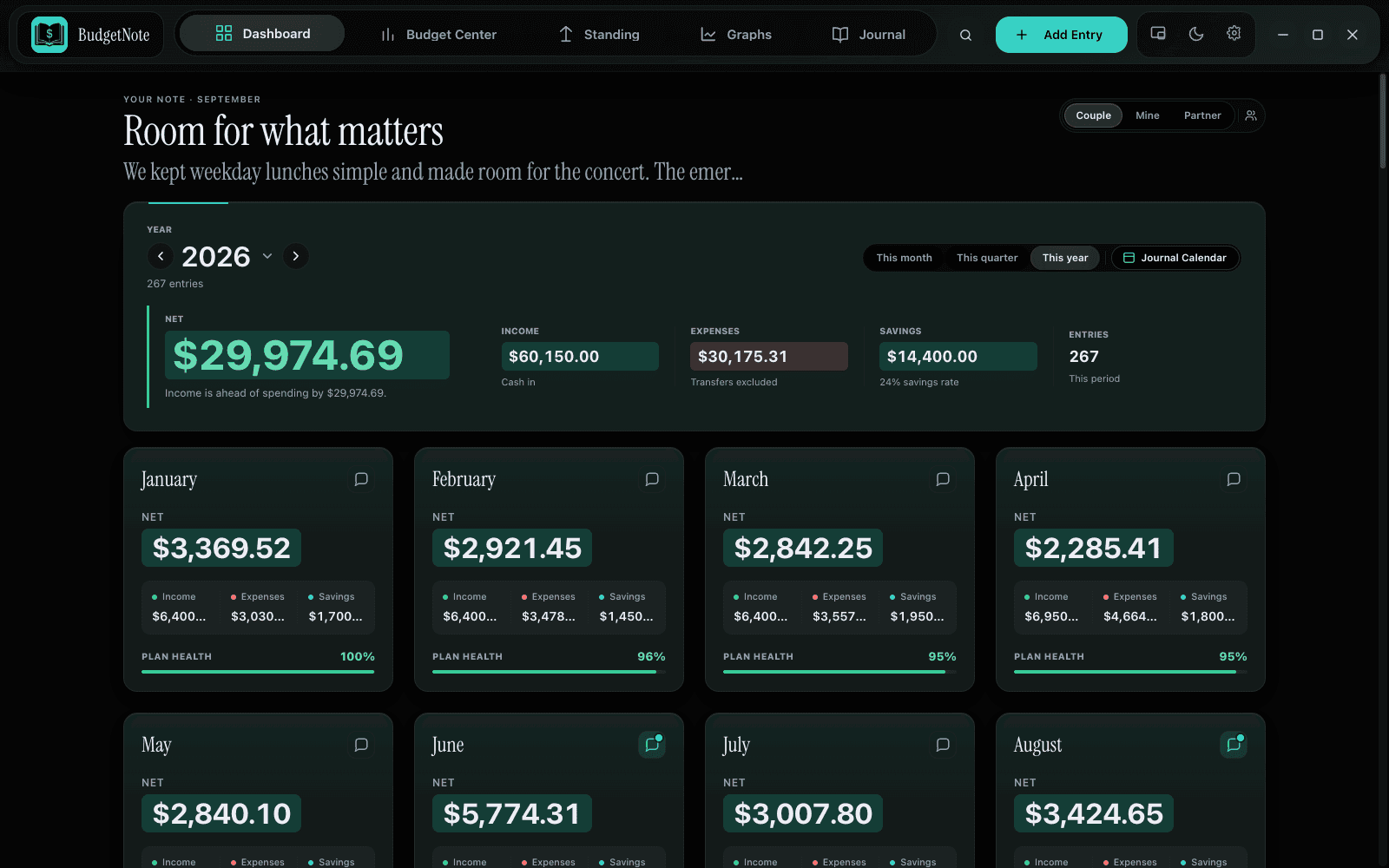Toggle dark mode moon icon
This screenshot has width=1389, height=868.
point(1196,34)
